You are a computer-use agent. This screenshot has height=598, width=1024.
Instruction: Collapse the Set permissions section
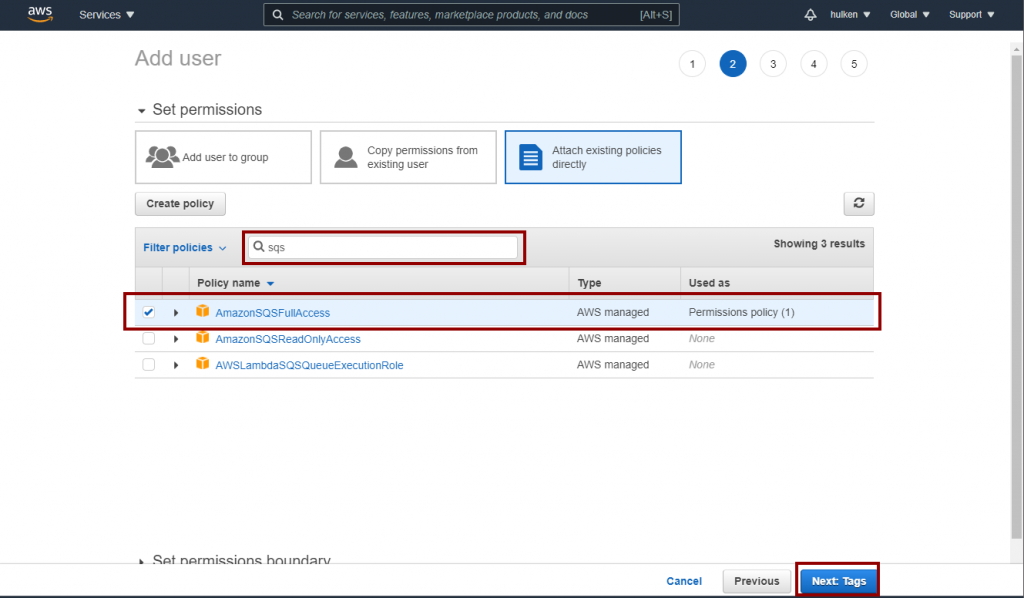(x=141, y=110)
